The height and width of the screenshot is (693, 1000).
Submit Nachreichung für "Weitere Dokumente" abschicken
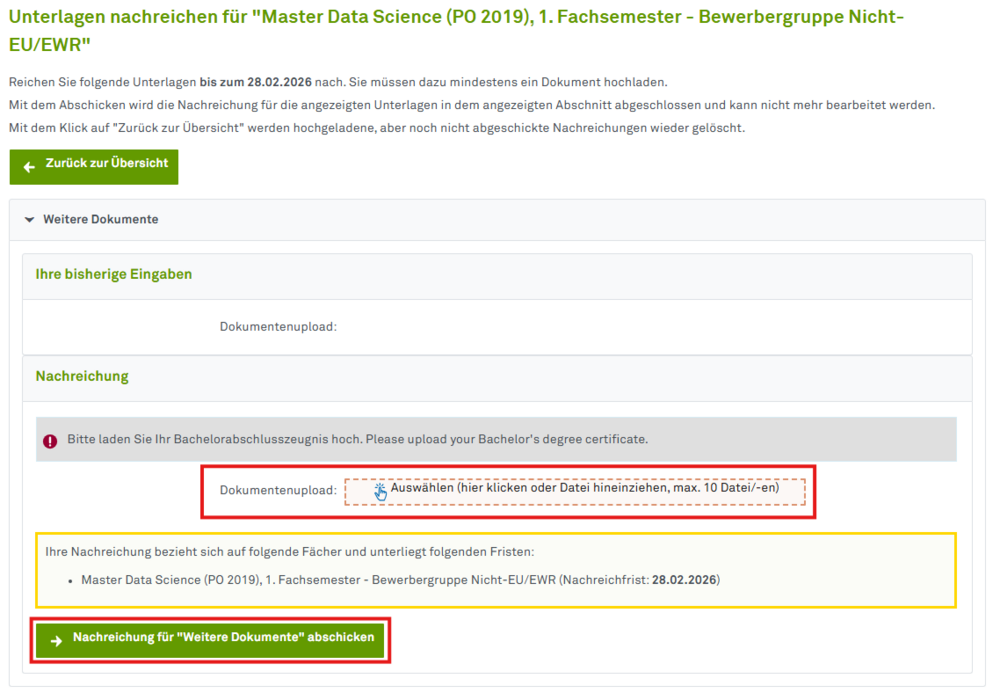223,638
